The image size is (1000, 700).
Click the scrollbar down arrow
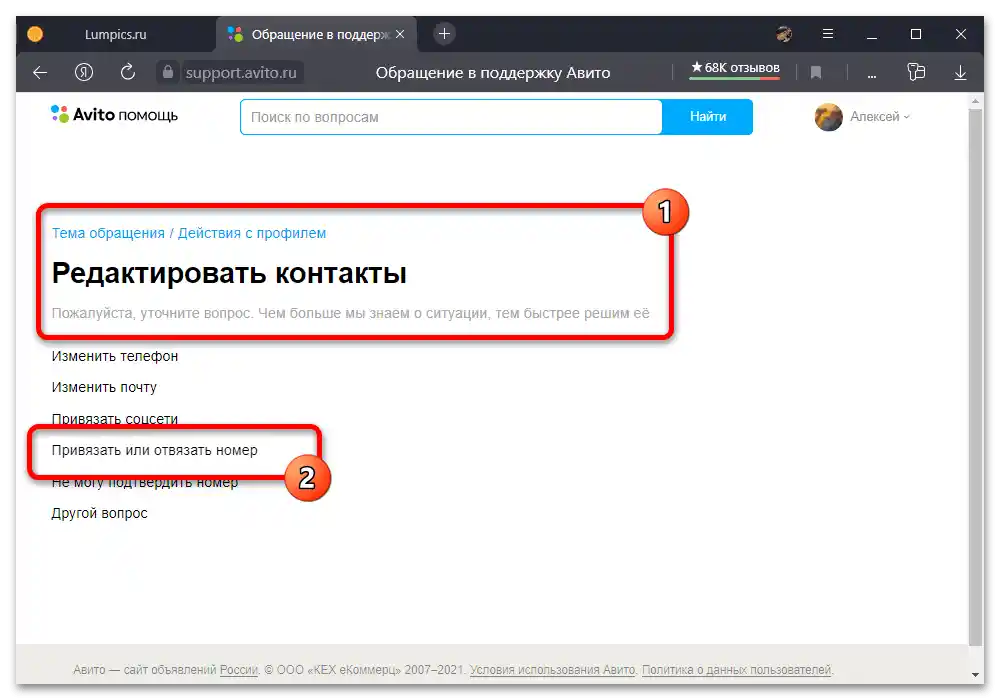coord(975,674)
